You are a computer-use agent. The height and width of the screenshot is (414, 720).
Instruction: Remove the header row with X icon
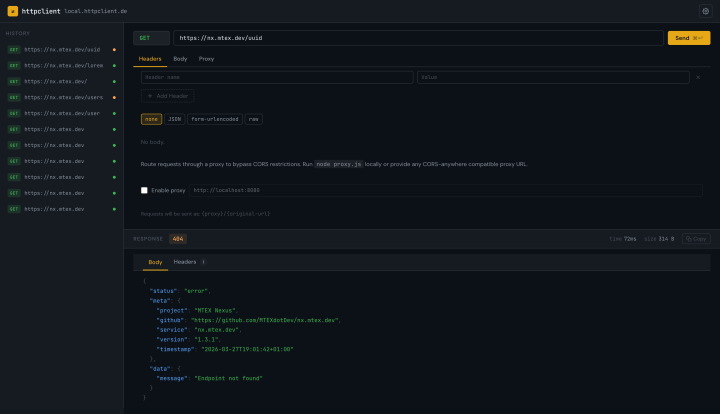[x=698, y=78]
